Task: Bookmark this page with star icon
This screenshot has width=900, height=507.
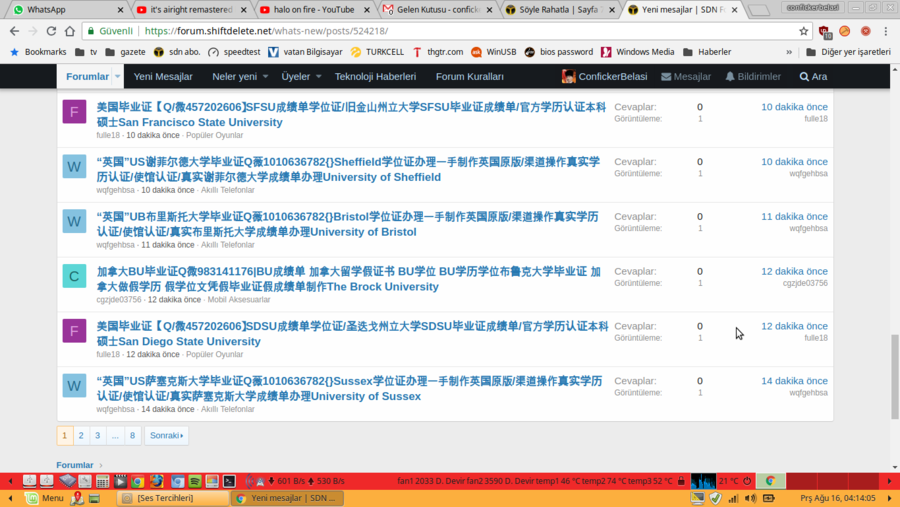Action: (x=804, y=31)
